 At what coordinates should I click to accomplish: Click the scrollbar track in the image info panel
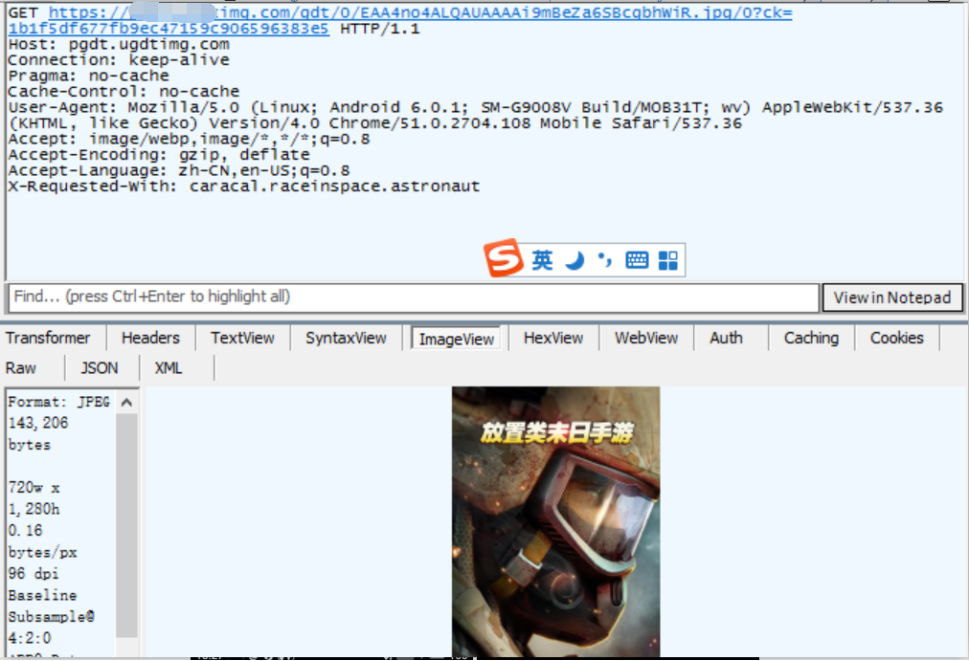pyautogui.click(x=127, y=525)
